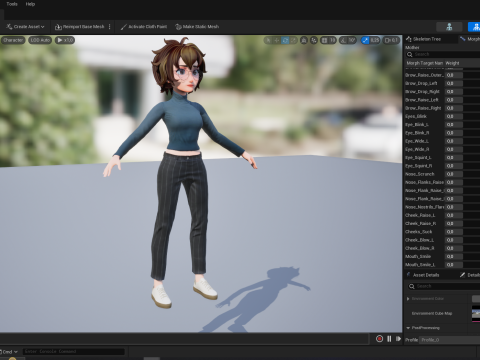Viewport: 480px width, 360px height.
Task: Activate Cloth Paint tool
Action: click(x=144, y=27)
